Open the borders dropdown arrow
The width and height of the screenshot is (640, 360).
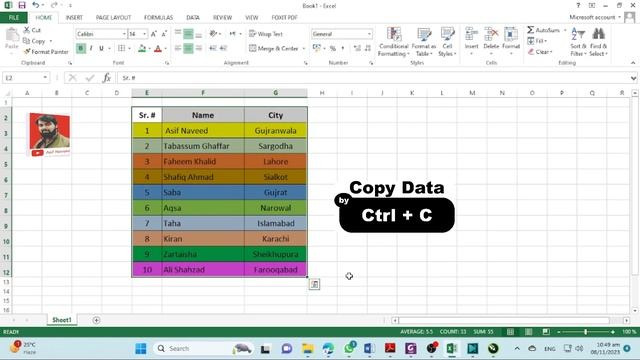pos(129,49)
